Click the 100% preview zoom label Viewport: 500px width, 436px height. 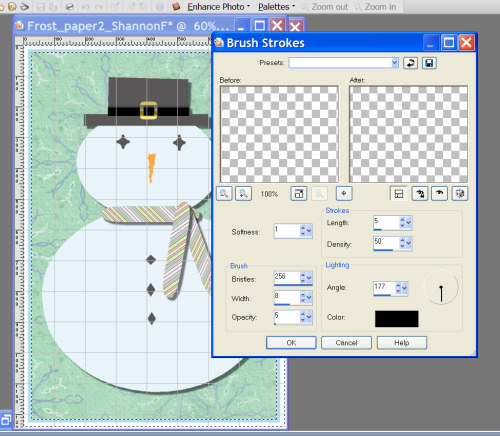(269, 194)
